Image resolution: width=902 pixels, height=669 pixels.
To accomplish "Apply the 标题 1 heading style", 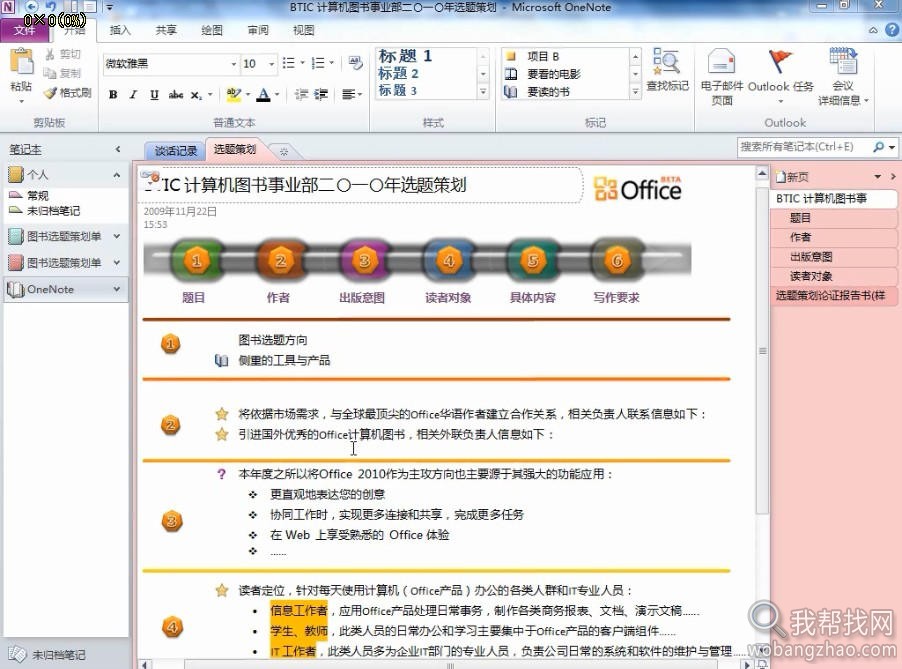I will (405, 56).
